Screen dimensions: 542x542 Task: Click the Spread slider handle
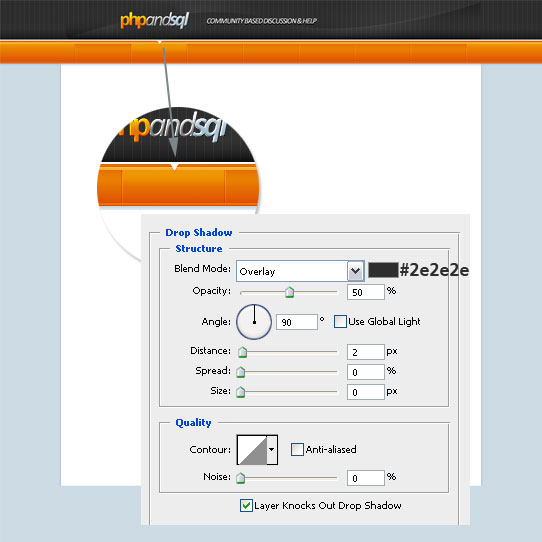point(241,372)
